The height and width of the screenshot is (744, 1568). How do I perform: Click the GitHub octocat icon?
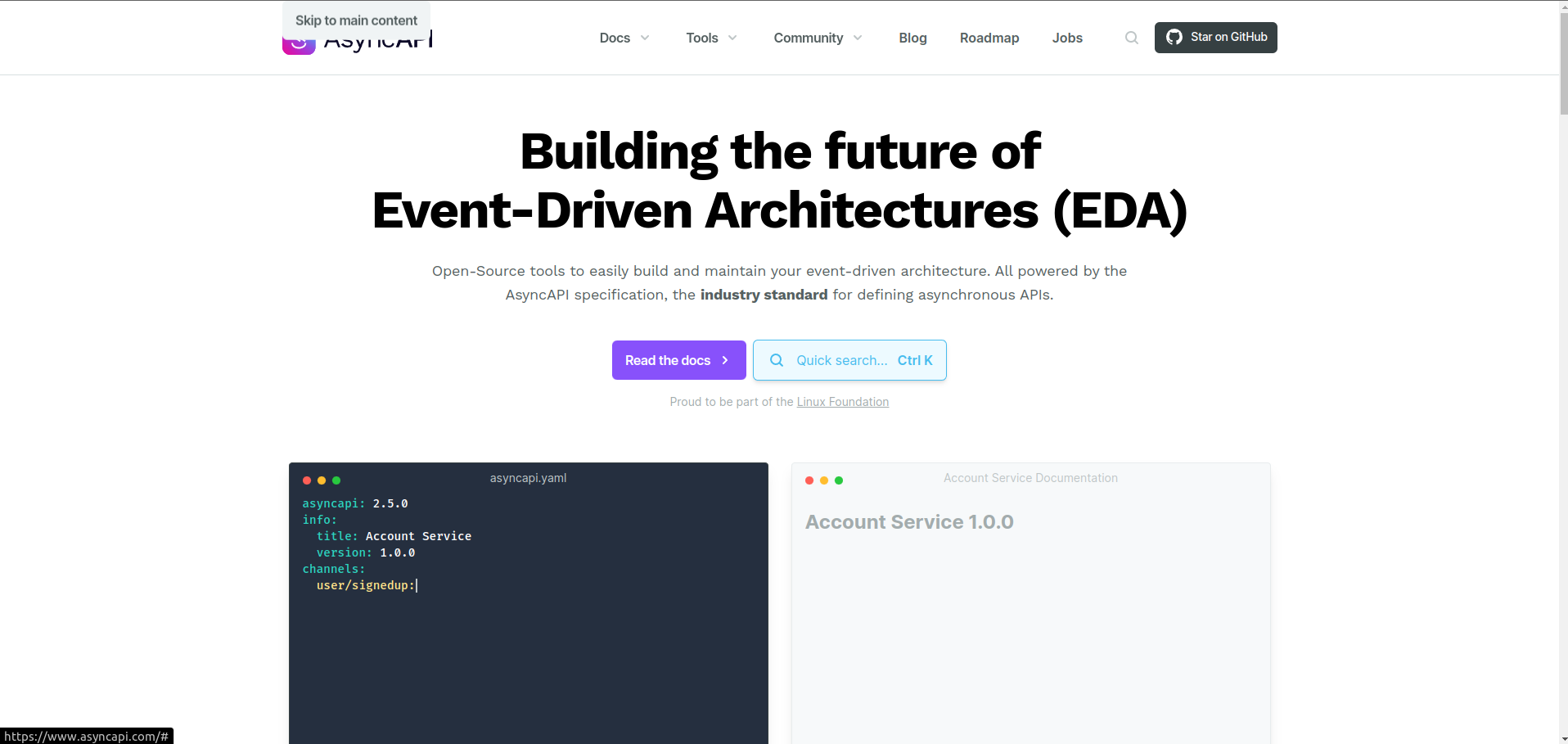pos(1174,38)
